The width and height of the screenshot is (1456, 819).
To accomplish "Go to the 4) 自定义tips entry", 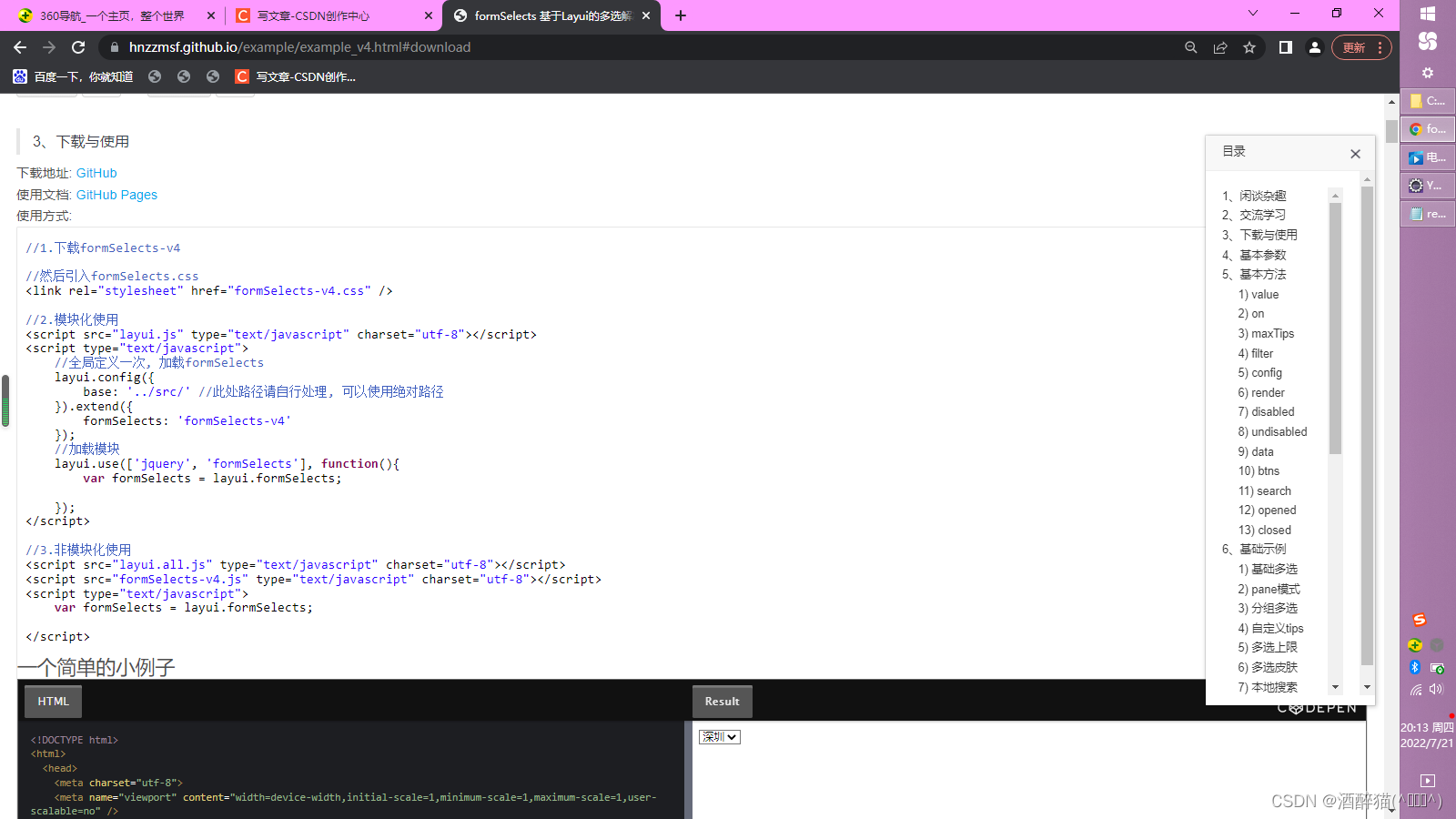I will [x=1270, y=628].
